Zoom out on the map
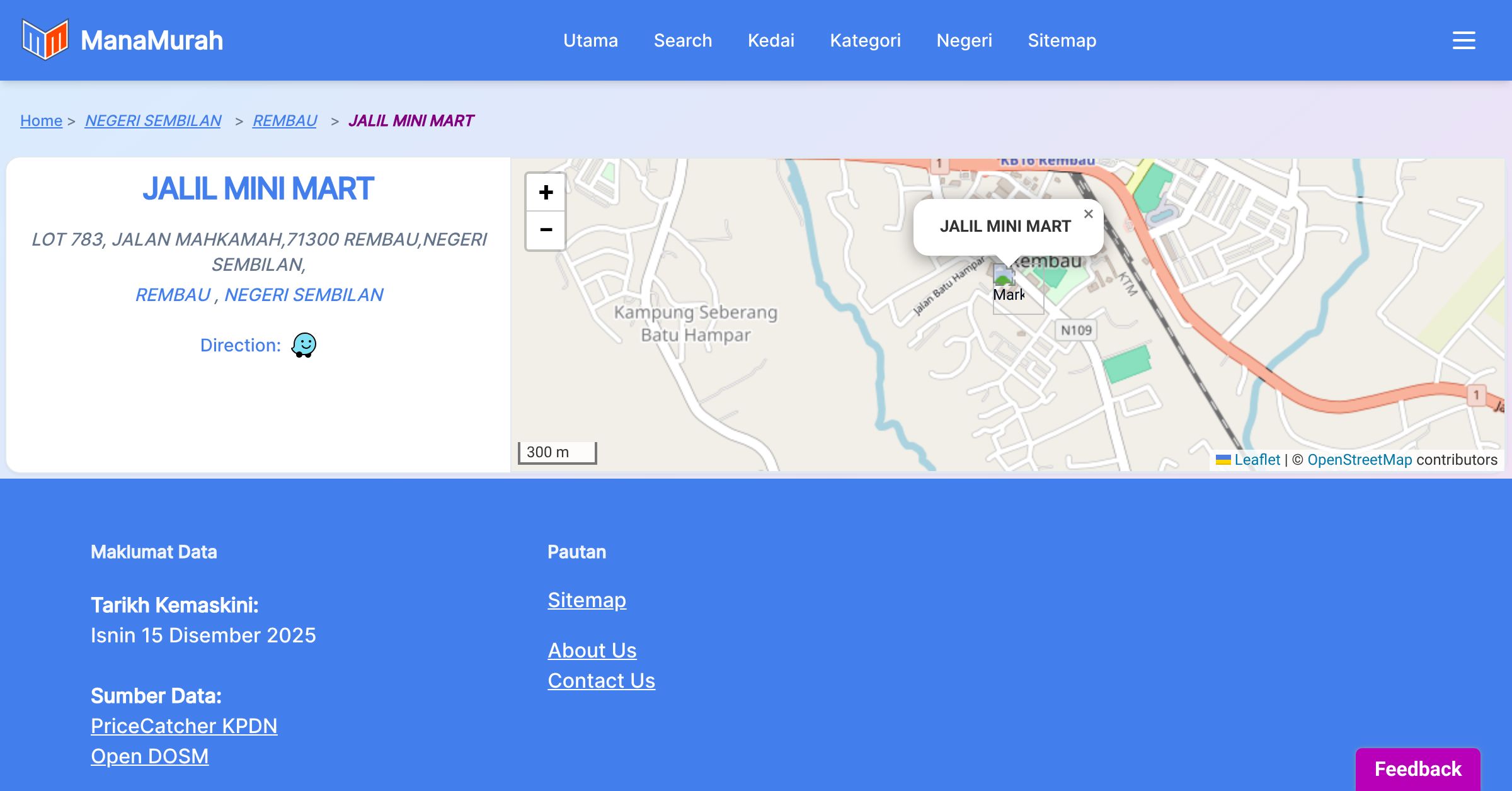The height and width of the screenshot is (791, 1512). click(x=546, y=230)
